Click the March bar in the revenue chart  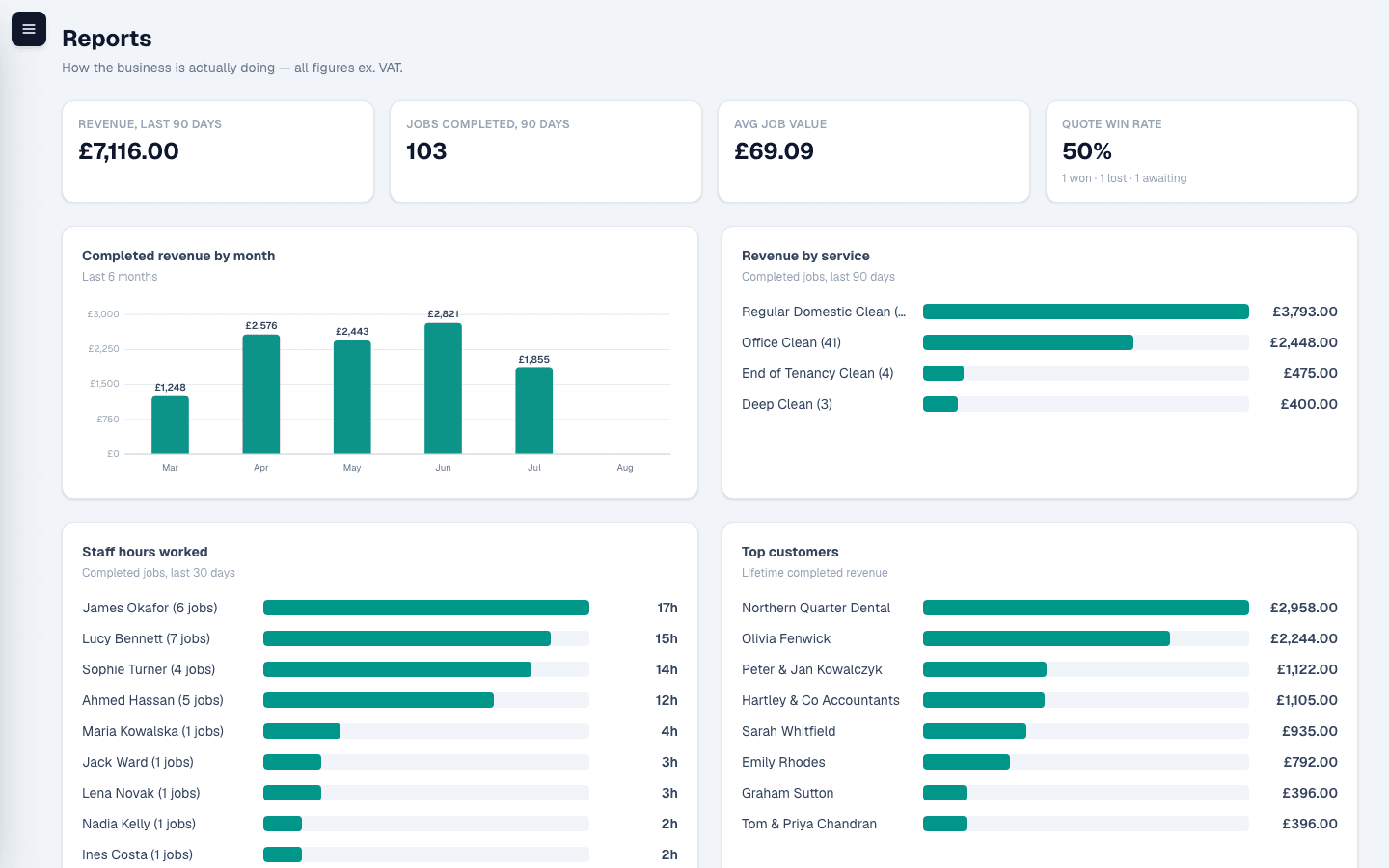click(x=170, y=424)
